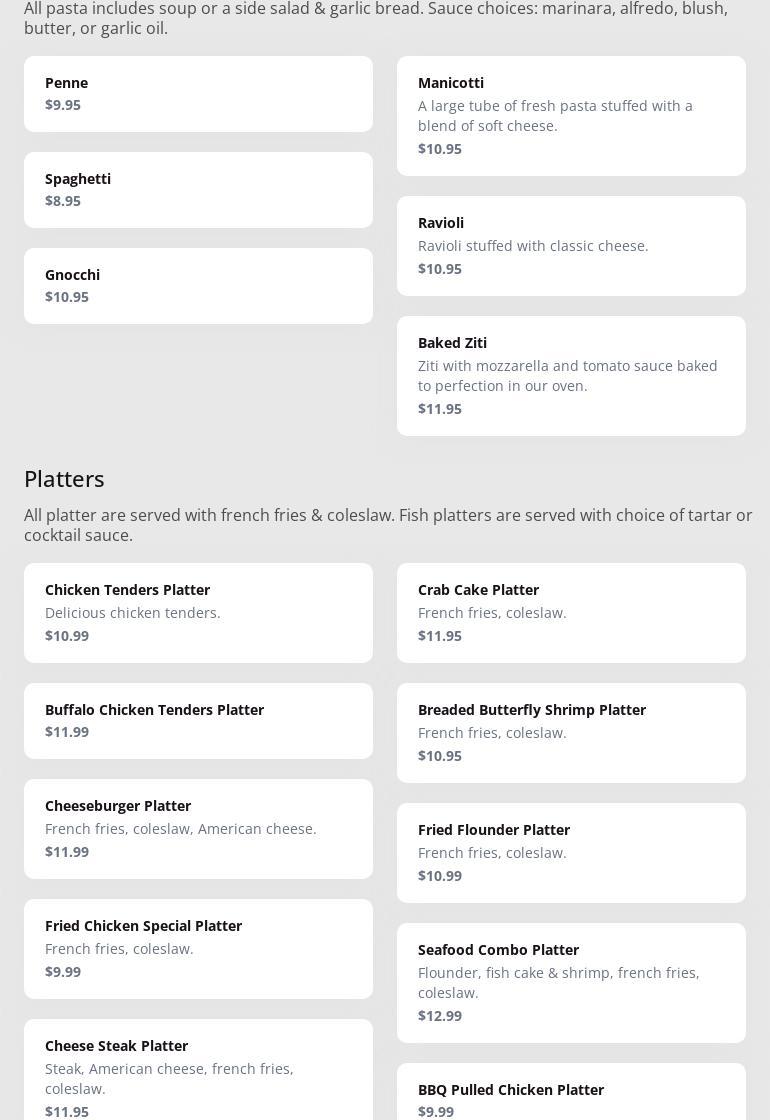Open the Cheeseburger Platter card

coord(198,829)
